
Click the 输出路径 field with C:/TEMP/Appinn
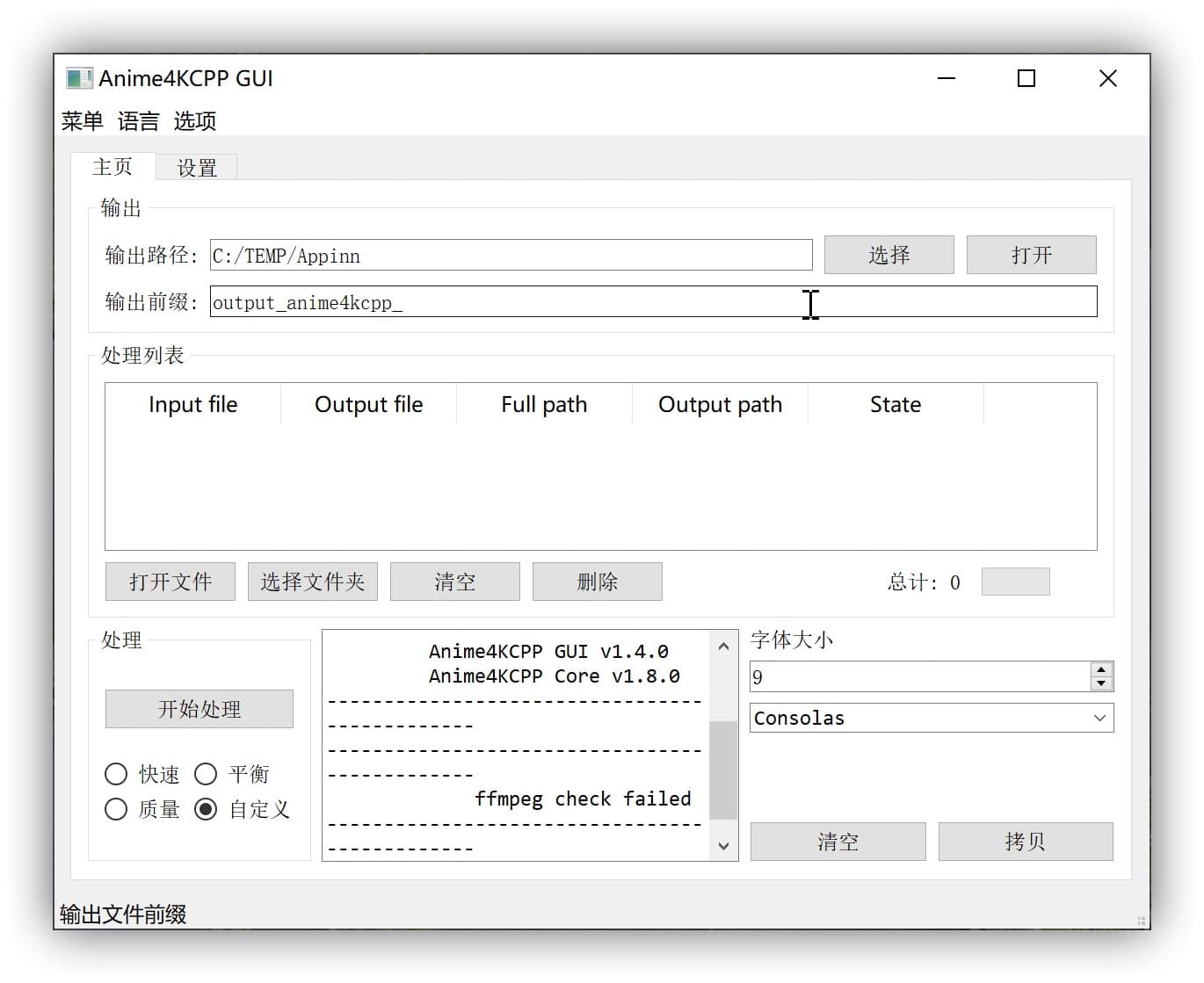pos(511,256)
